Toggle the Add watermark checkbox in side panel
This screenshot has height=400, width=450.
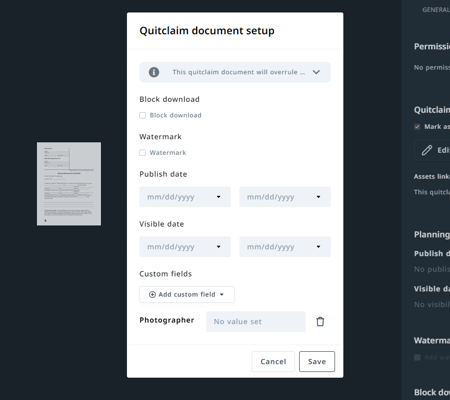pos(417,357)
